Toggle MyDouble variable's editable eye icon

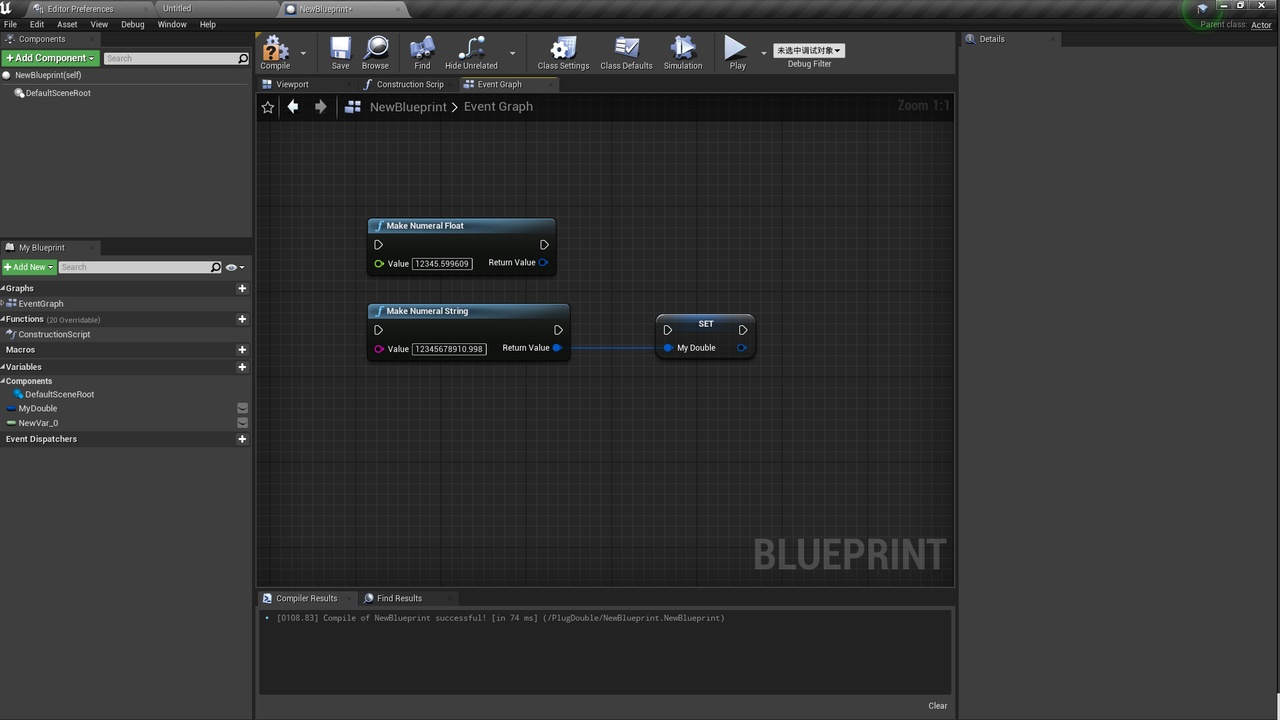coord(242,408)
